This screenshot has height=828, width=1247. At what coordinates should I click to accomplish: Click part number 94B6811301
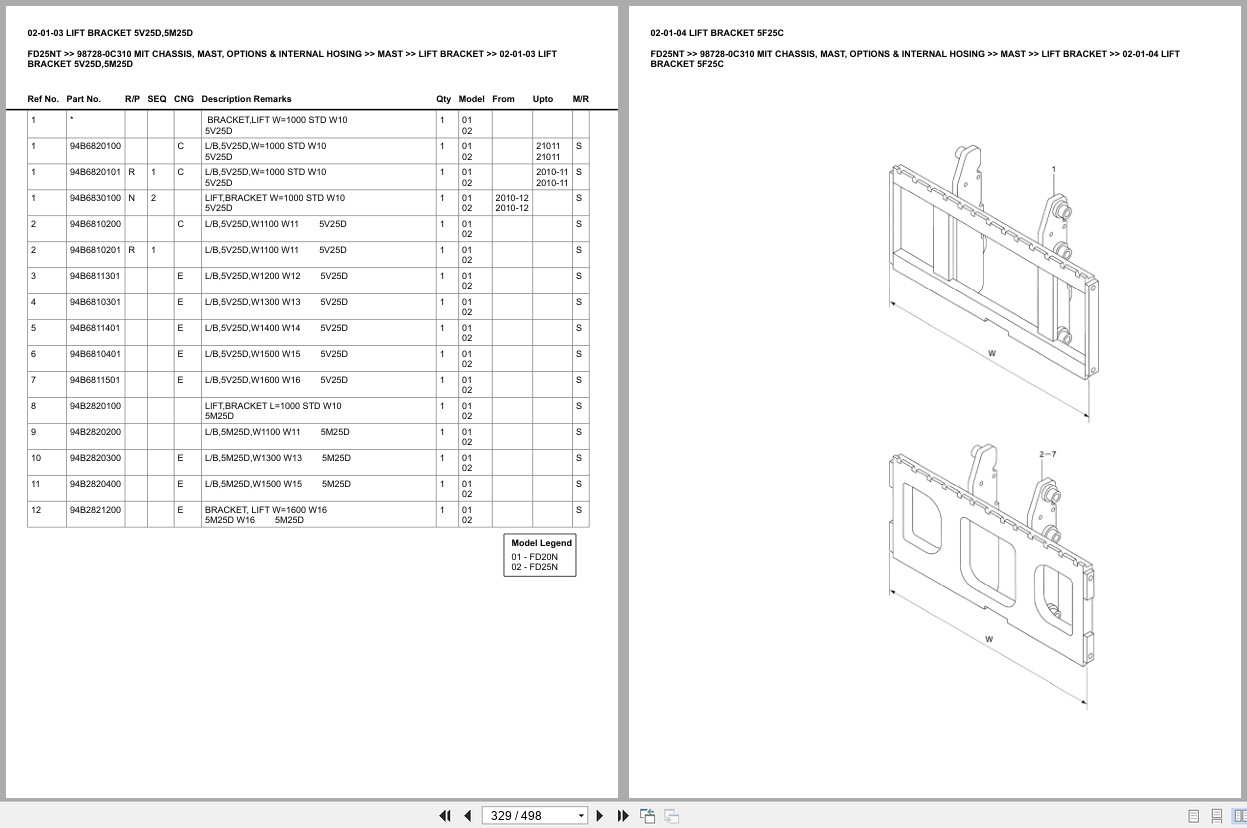(x=95, y=276)
